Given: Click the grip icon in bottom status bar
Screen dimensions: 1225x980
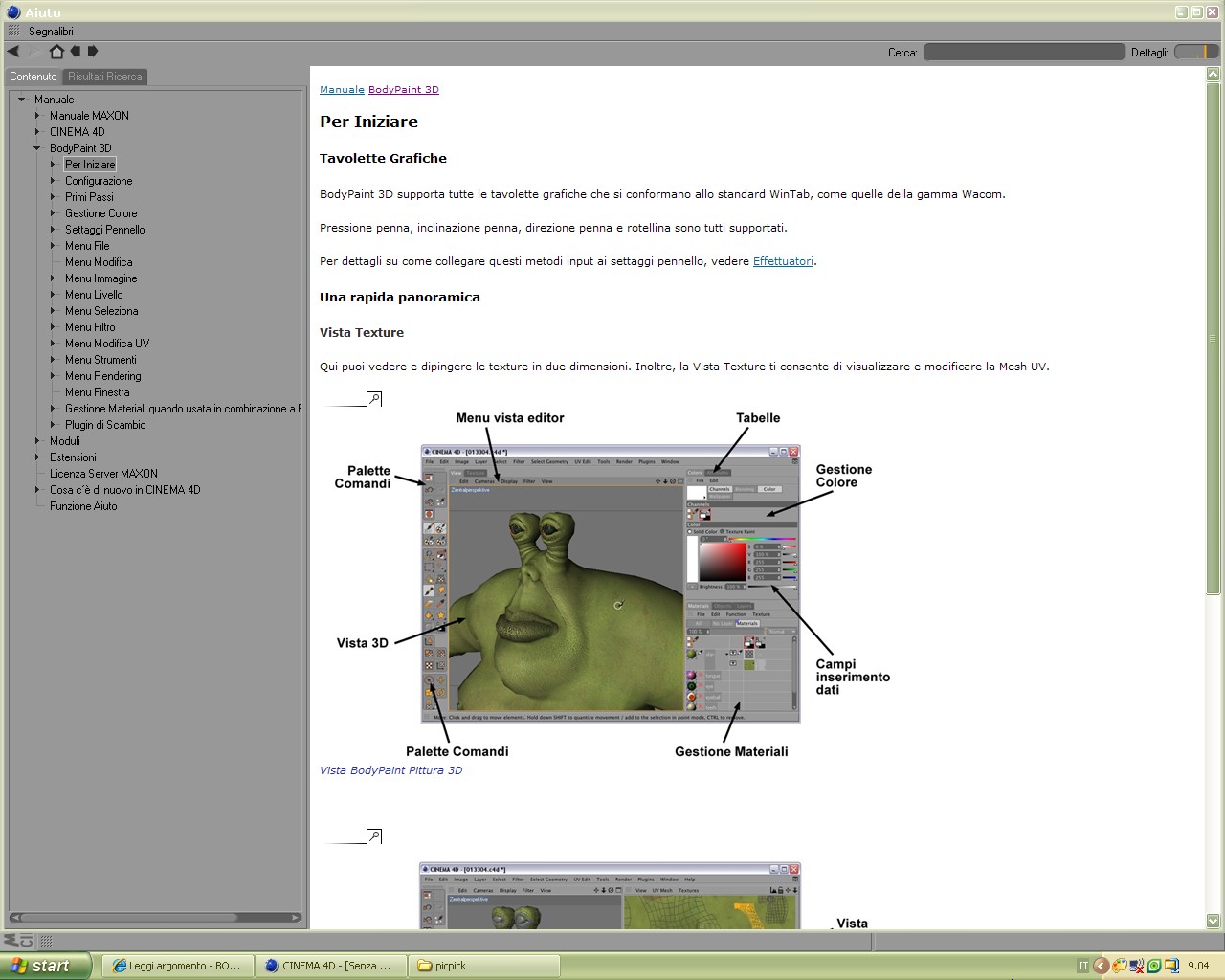Looking at the screenshot, I should click(46, 941).
